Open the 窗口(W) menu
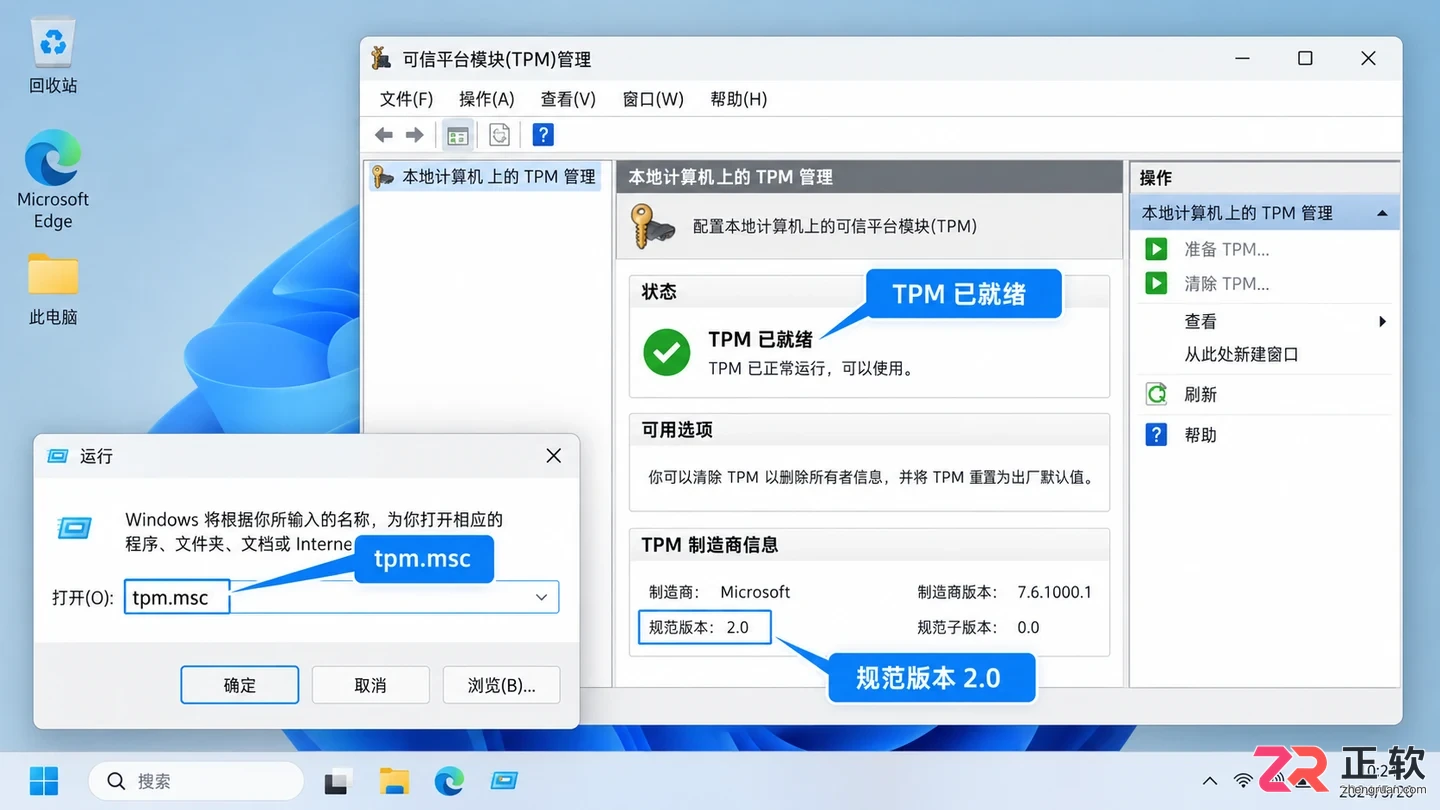Viewport: 1440px width, 810px height. click(x=653, y=99)
